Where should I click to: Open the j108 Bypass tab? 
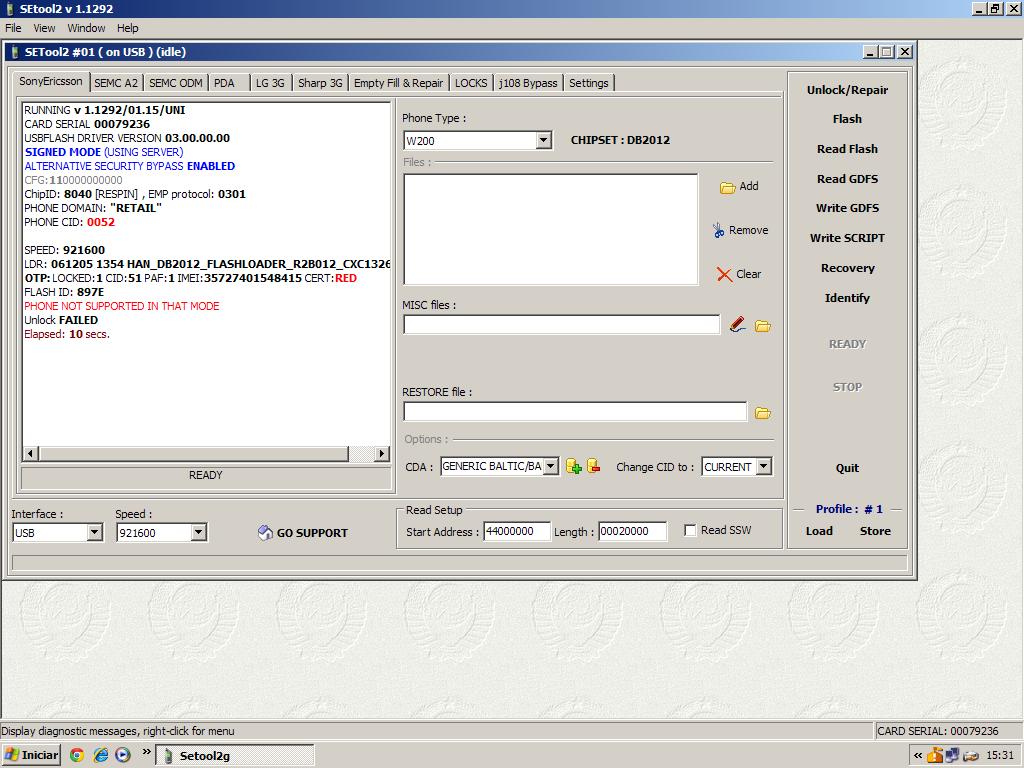tap(528, 83)
